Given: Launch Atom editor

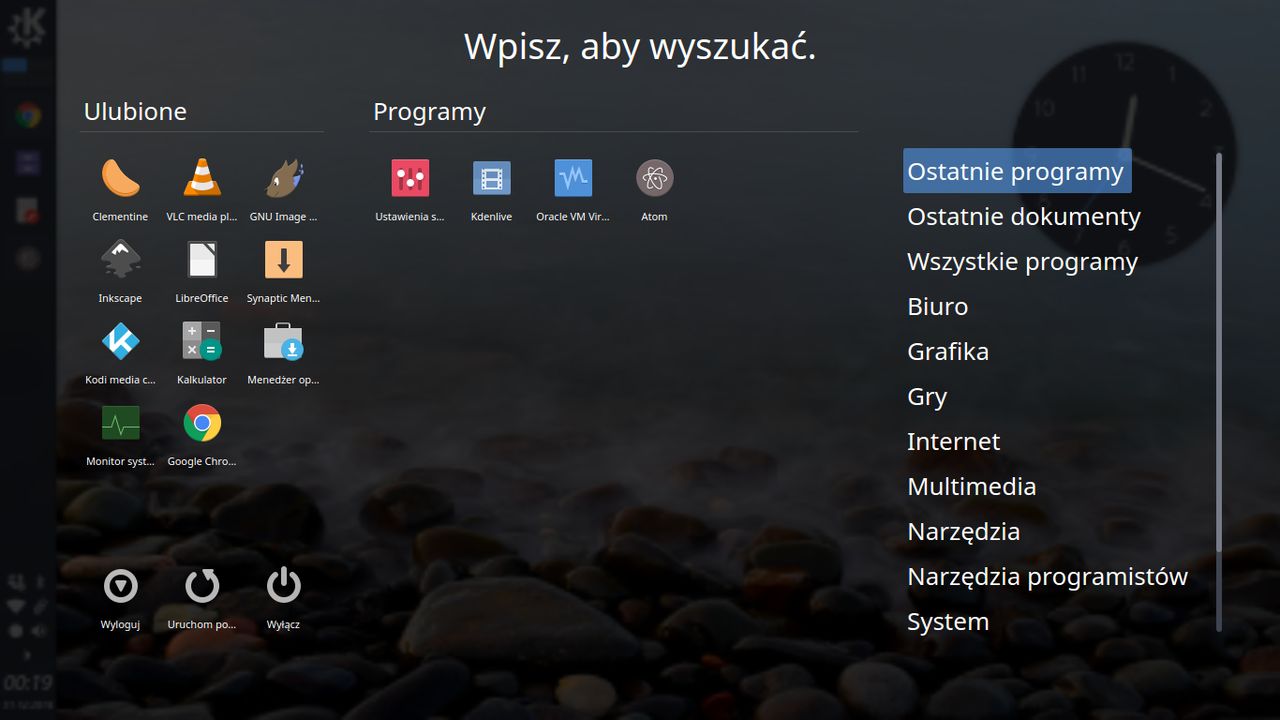Looking at the screenshot, I should click(x=654, y=178).
